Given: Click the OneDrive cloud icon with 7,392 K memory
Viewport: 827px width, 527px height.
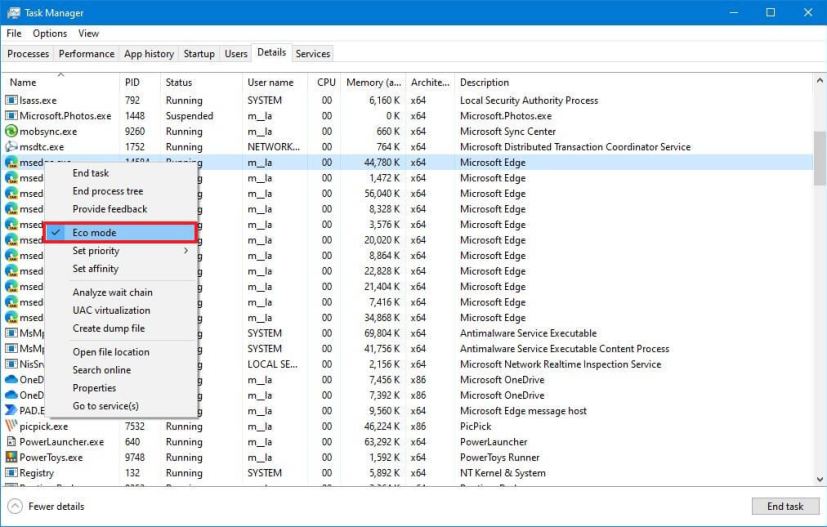Looking at the screenshot, I should (x=11, y=395).
